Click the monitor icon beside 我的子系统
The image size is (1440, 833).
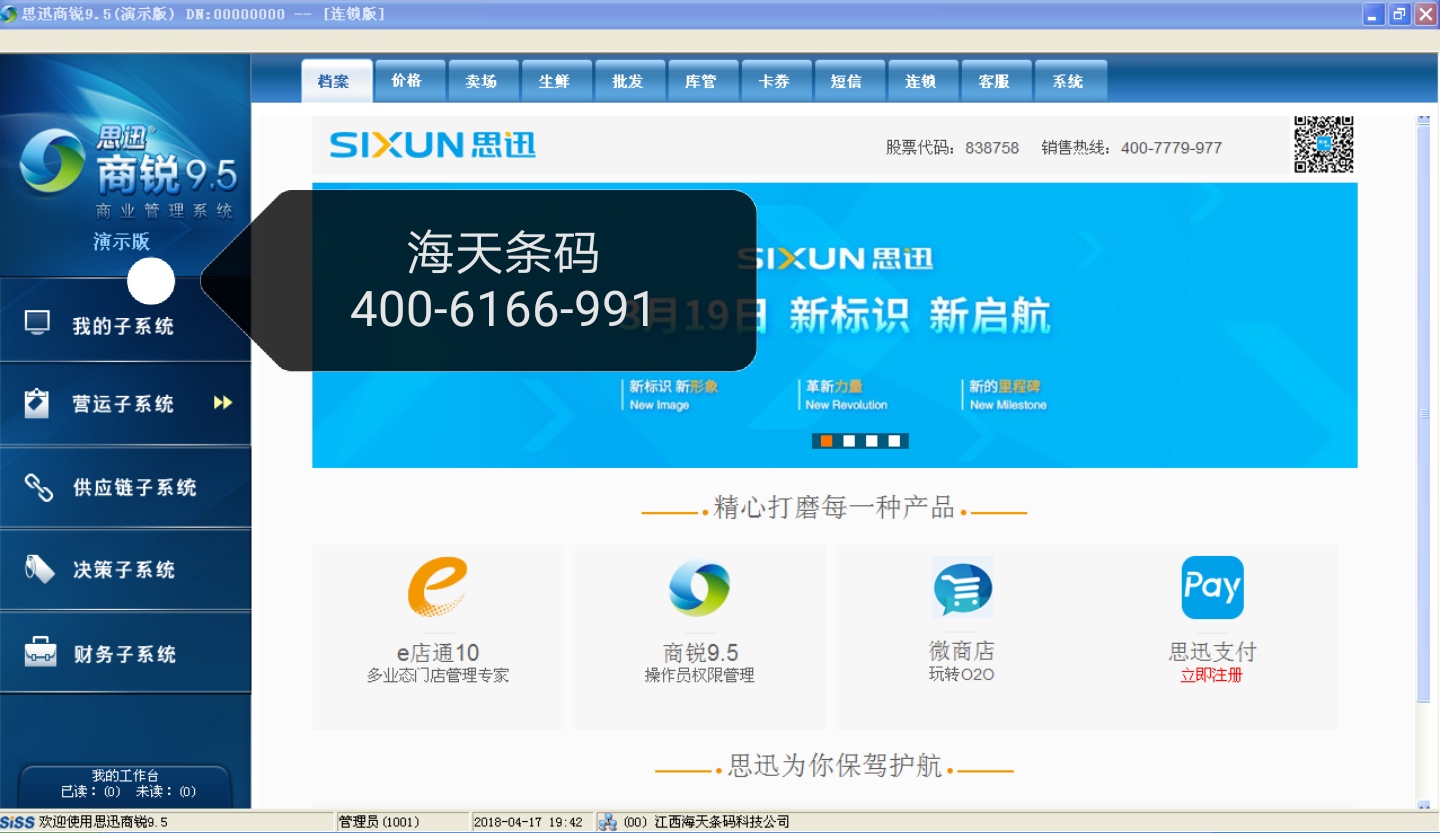[38, 323]
